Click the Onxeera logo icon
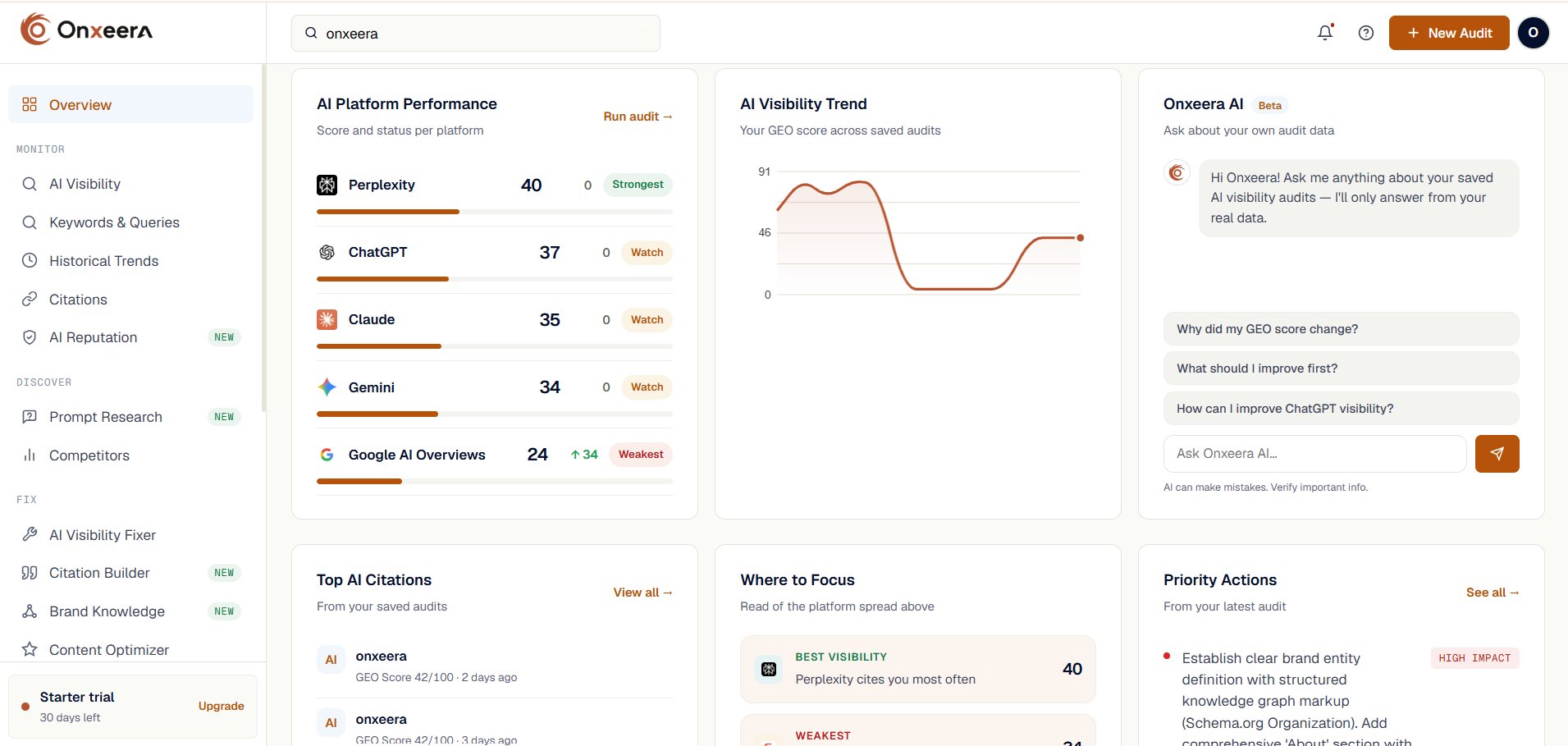 [35, 30]
